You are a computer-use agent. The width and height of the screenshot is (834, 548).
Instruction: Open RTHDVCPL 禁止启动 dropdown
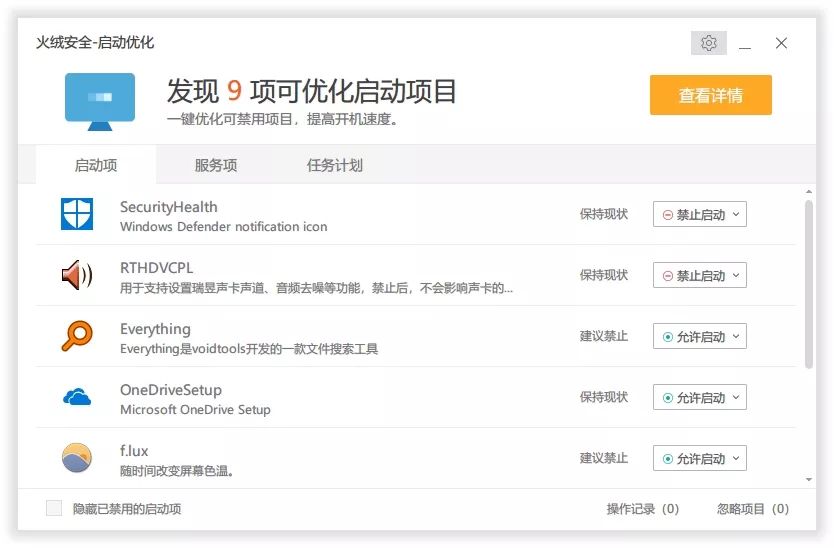click(x=699, y=275)
